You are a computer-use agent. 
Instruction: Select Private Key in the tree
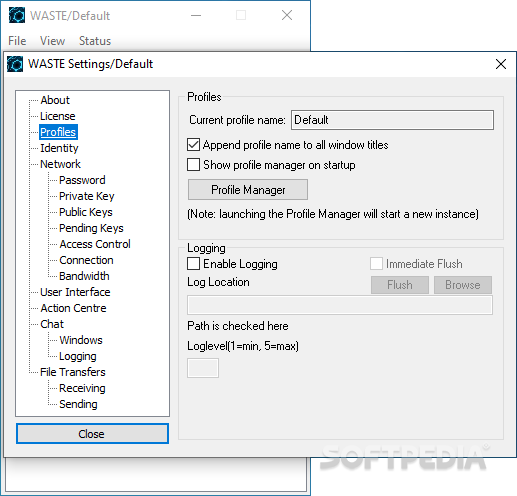click(87, 196)
